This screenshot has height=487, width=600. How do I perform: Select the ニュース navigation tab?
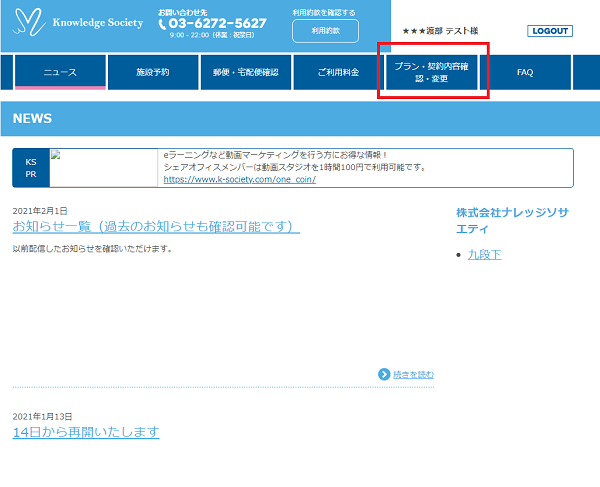click(60, 72)
